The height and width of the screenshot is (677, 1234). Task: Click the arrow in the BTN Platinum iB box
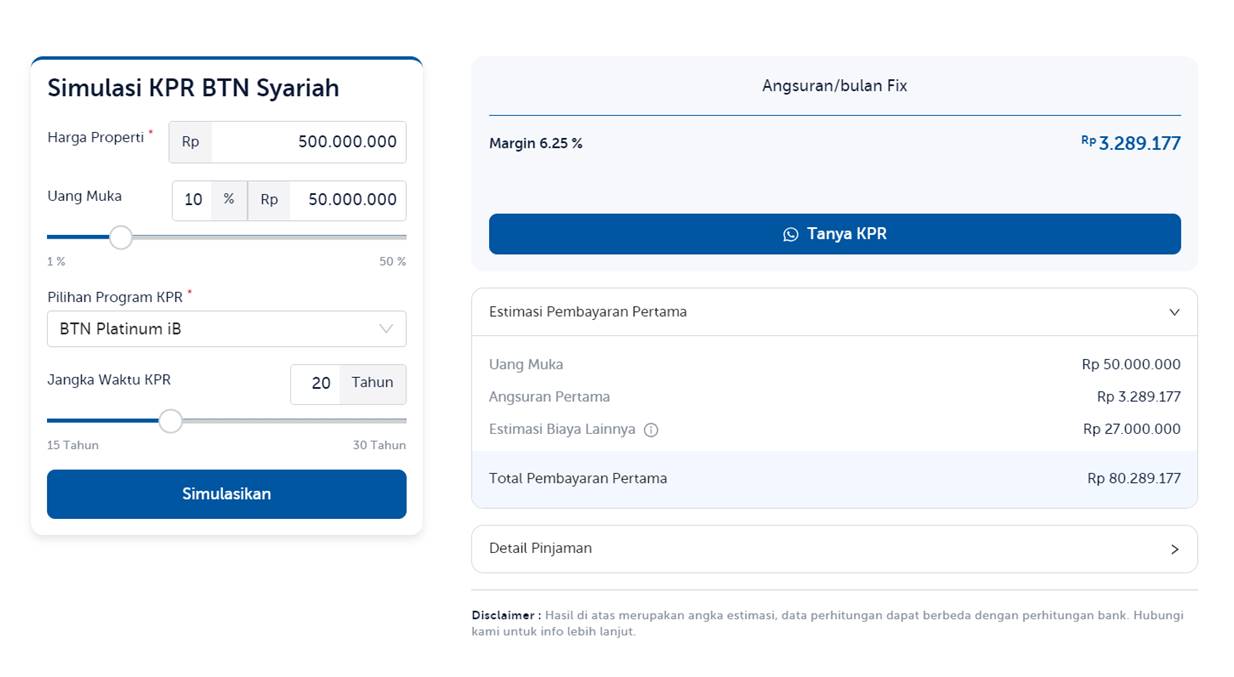pos(386,329)
